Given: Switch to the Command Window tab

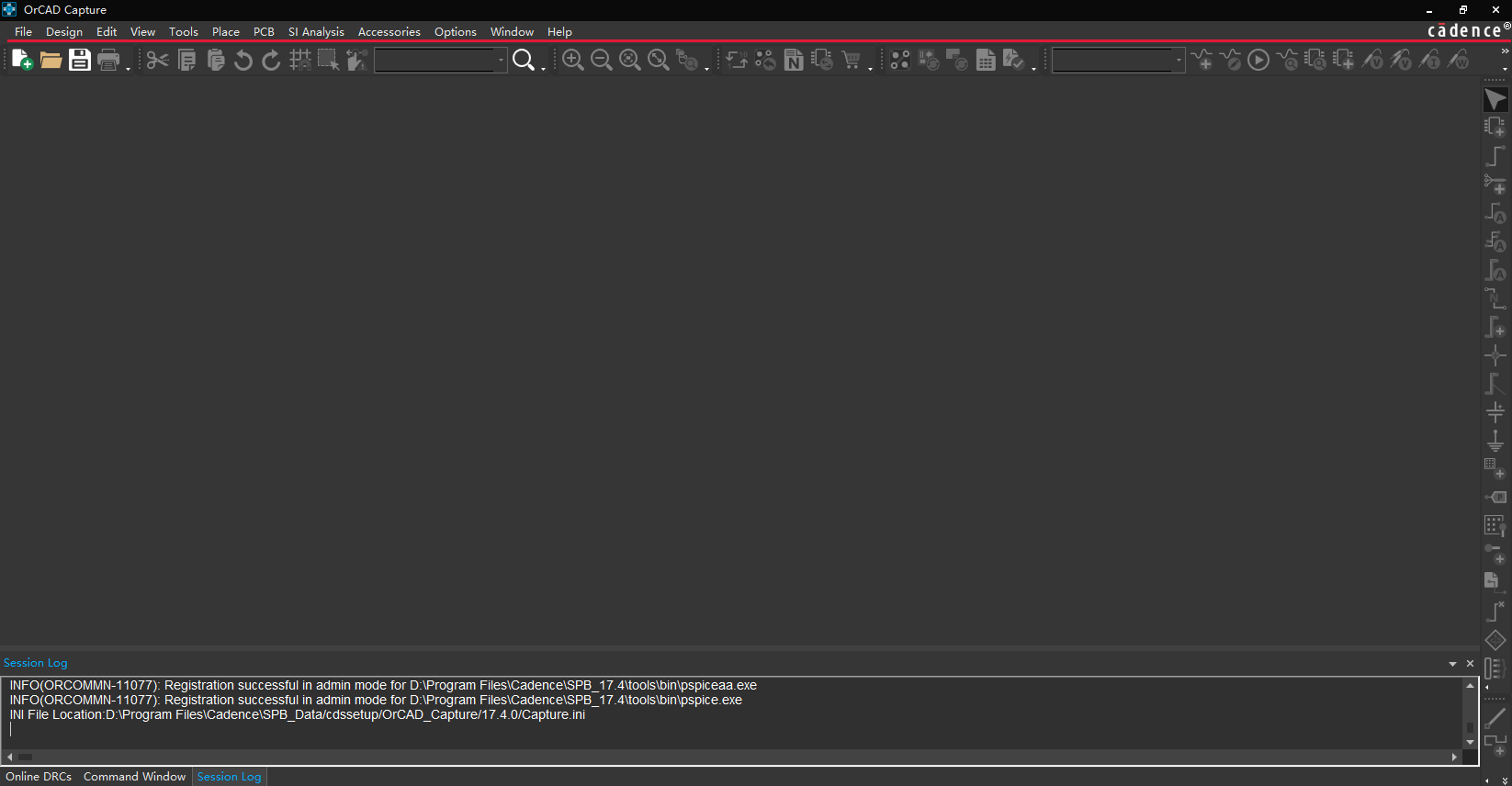Looking at the screenshot, I should 134,777.
